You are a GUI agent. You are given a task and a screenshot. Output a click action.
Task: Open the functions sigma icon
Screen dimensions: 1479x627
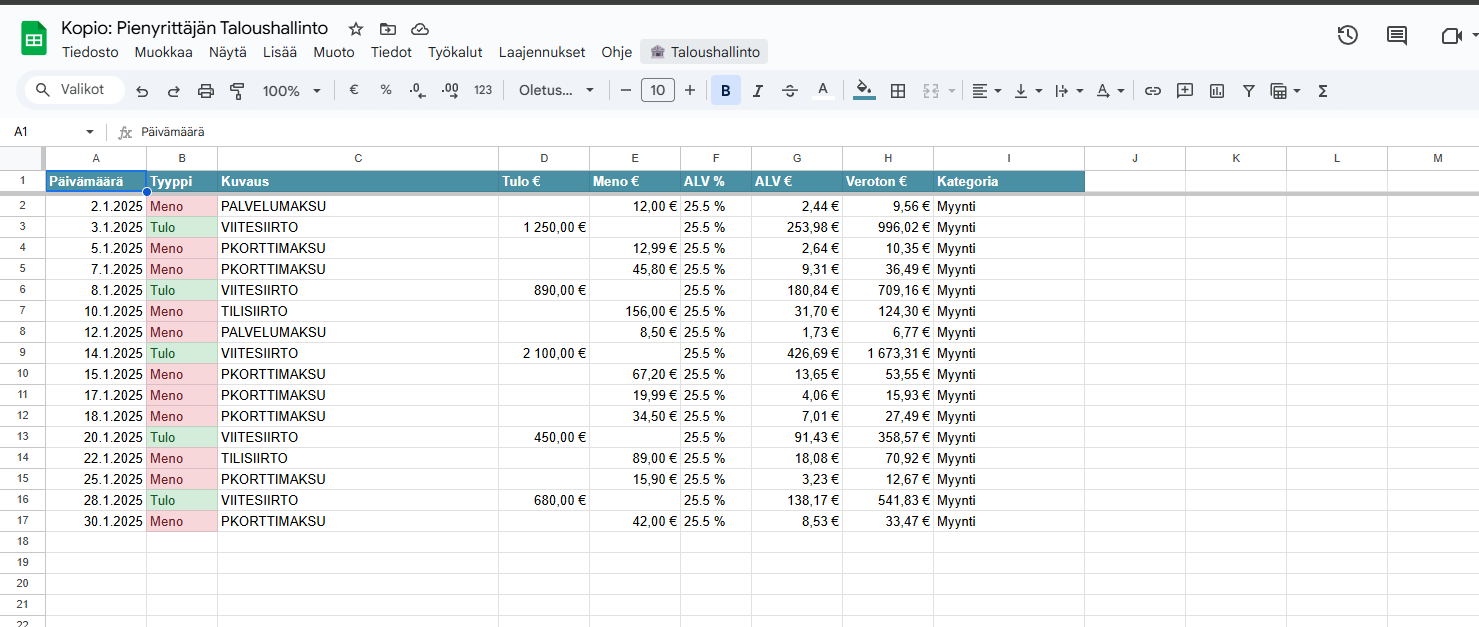pyautogui.click(x=1323, y=91)
